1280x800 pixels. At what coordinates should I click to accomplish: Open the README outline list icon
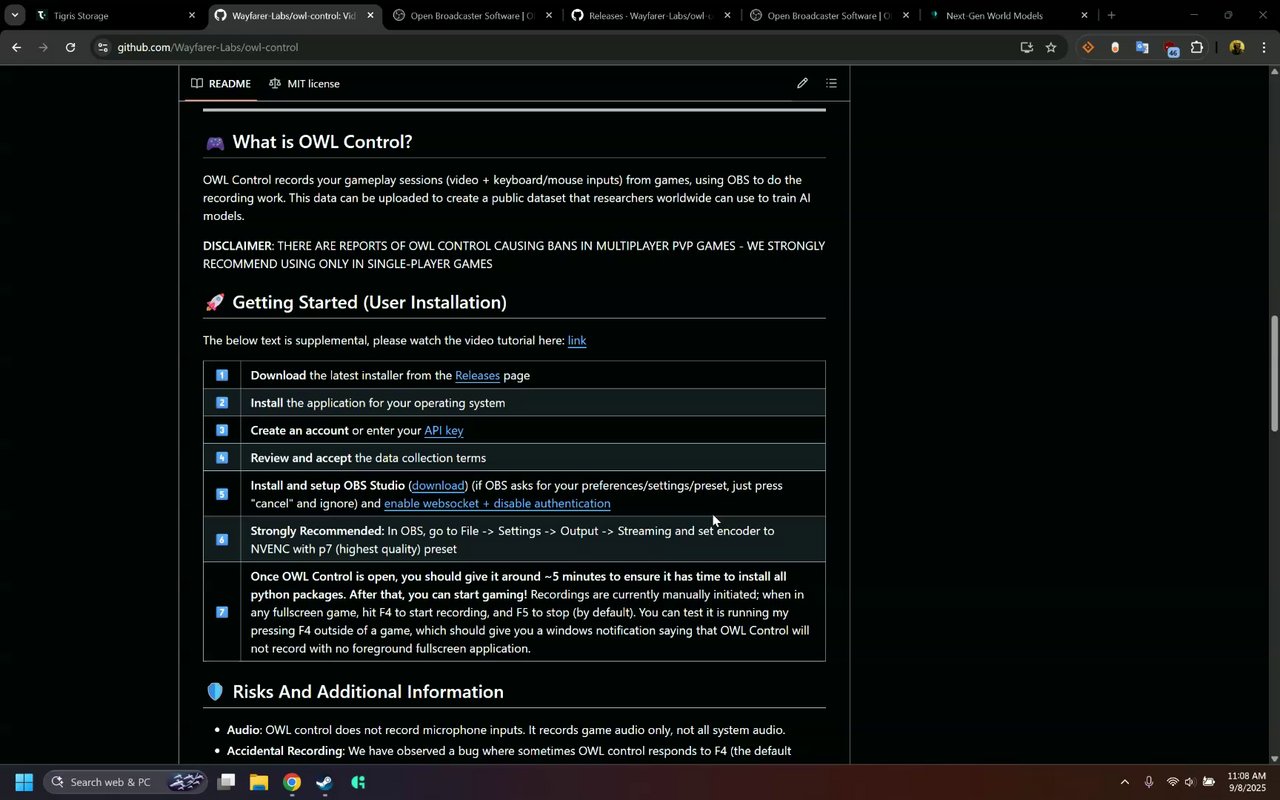pyautogui.click(x=831, y=83)
